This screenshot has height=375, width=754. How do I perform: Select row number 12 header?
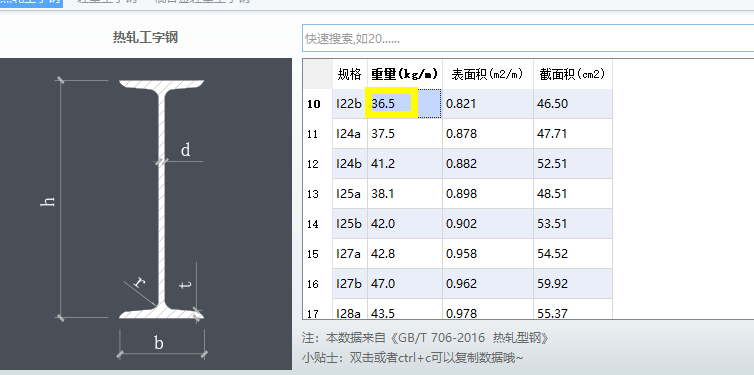(317, 164)
